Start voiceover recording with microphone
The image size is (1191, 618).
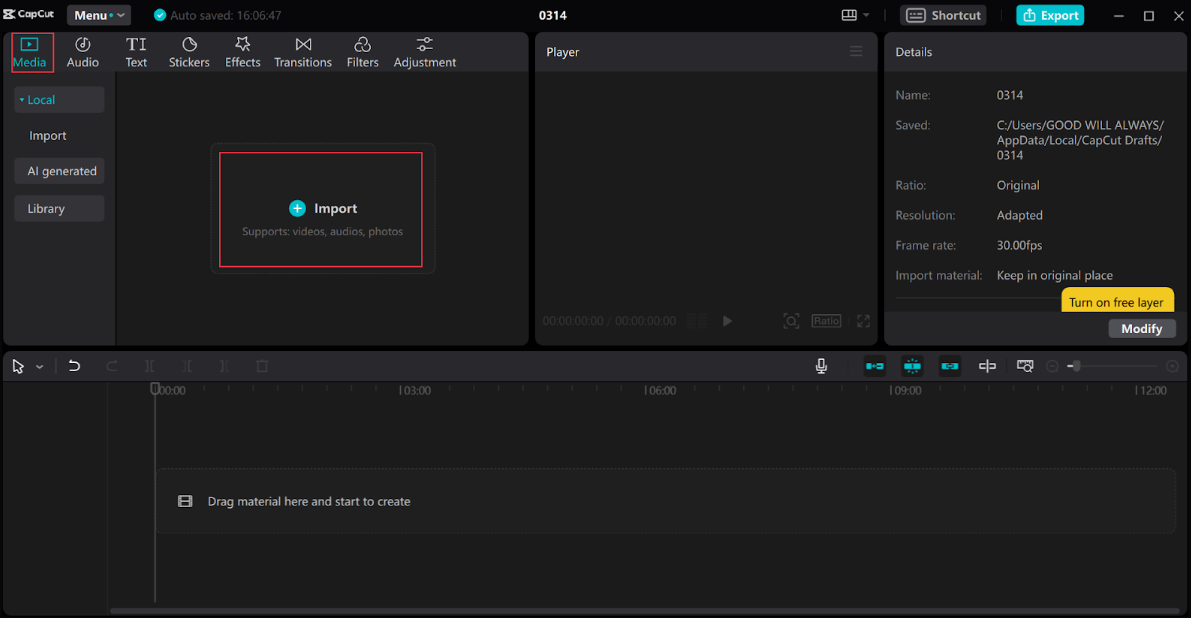(821, 366)
